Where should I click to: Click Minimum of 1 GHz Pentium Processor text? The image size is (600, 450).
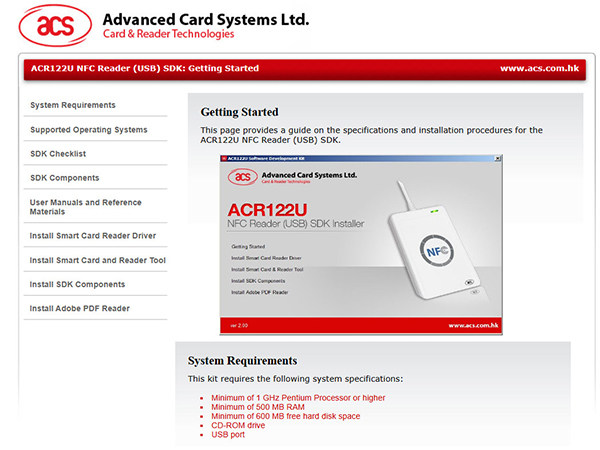pyautogui.click(x=298, y=398)
